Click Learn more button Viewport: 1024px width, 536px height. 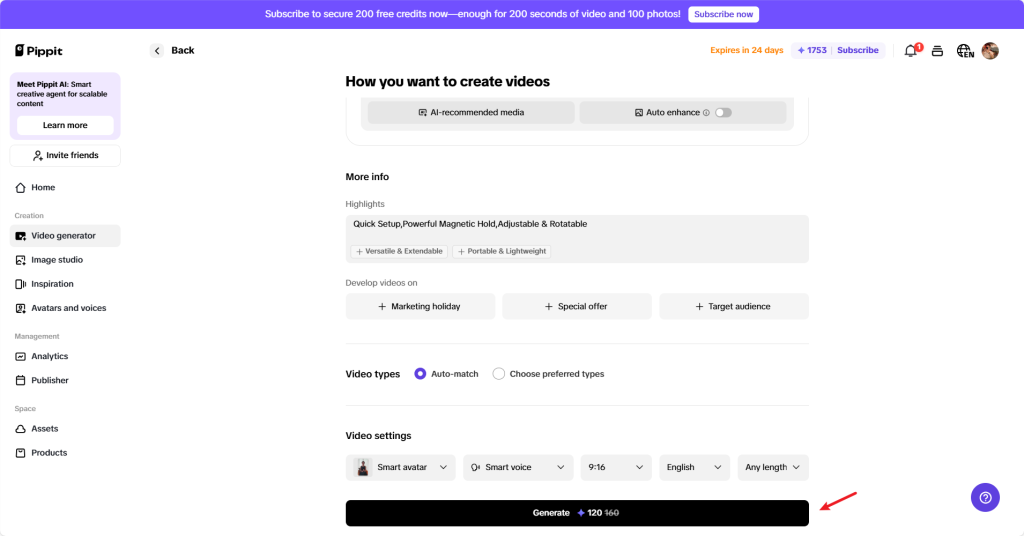[x=65, y=125]
